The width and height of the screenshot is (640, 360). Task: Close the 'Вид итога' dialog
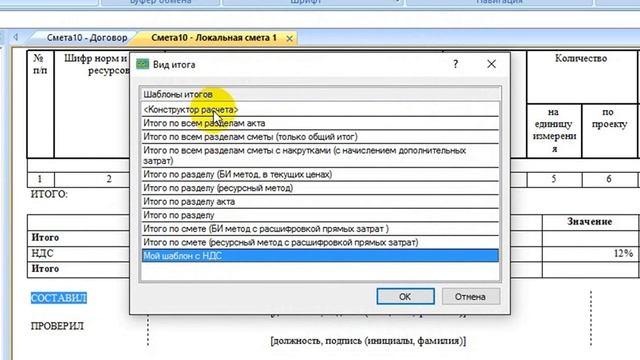coord(491,64)
